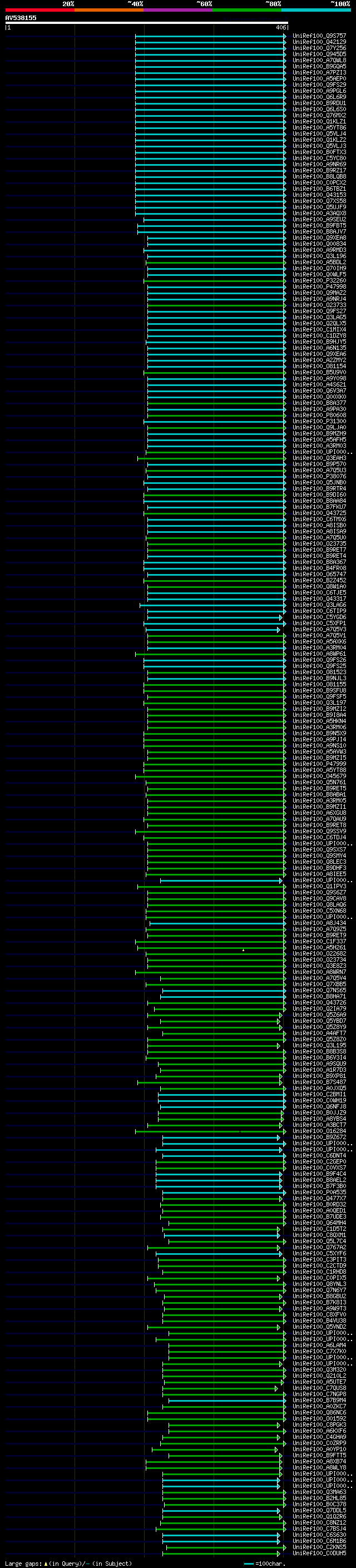Click the green ~80% identity legend segment

pyautogui.click(x=247, y=10)
